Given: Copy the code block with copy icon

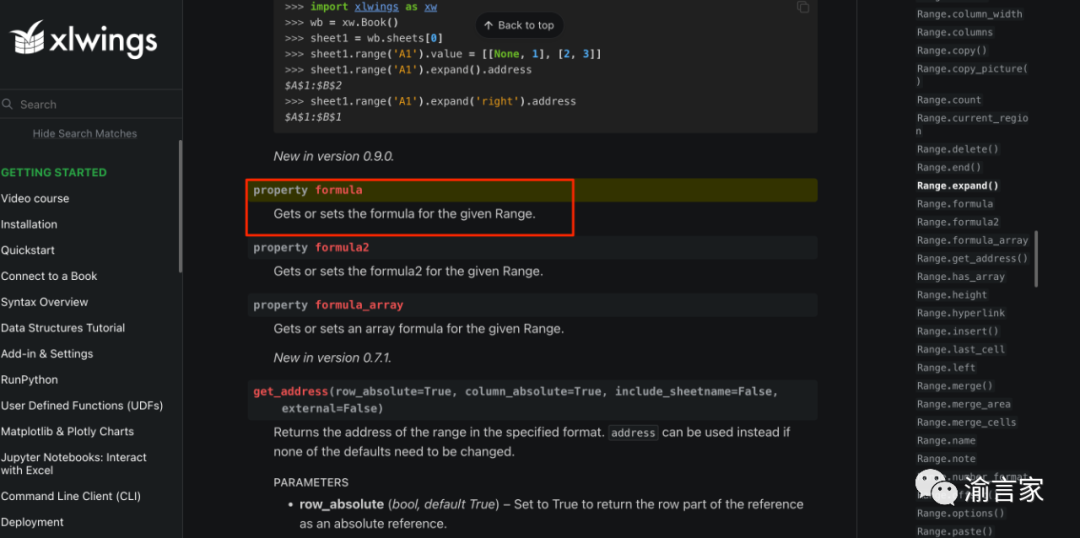Looking at the screenshot, I should (803, 8).
